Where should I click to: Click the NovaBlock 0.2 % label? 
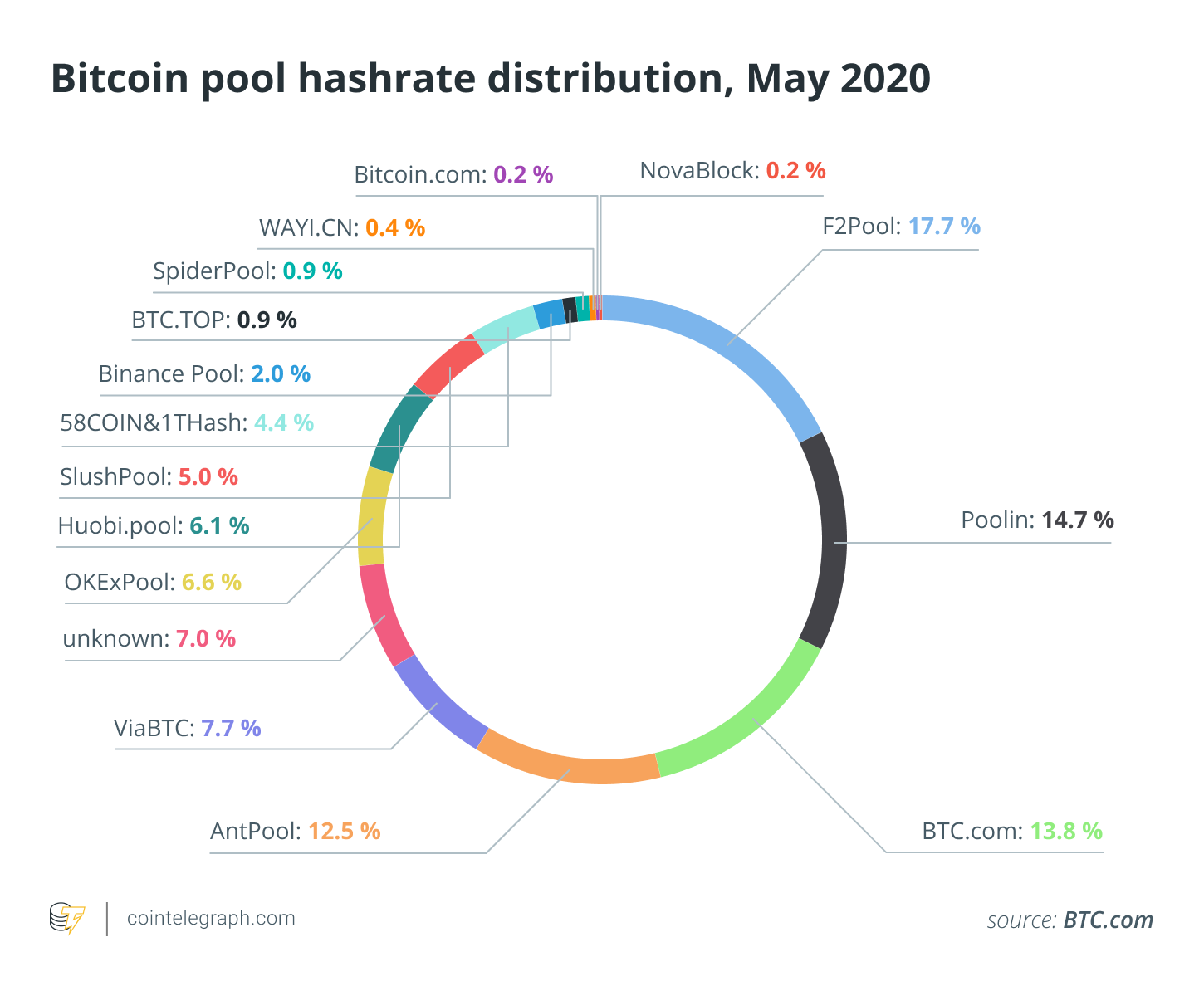point(732,171)
